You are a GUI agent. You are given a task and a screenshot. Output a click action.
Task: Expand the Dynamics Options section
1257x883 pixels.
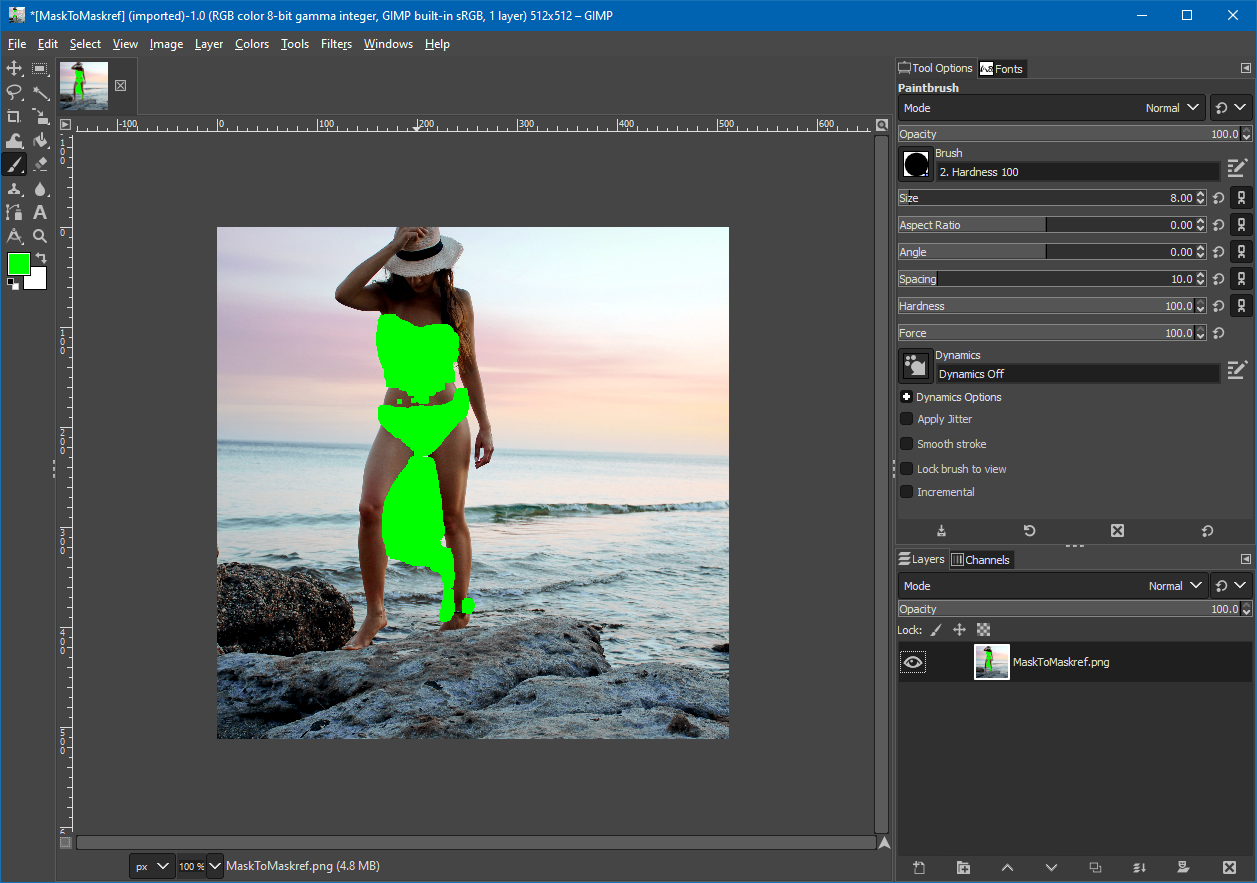click(906, 397)
